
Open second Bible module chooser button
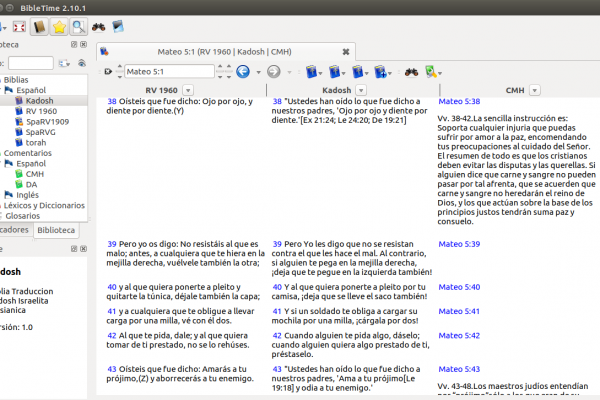[x=337, y=72]
